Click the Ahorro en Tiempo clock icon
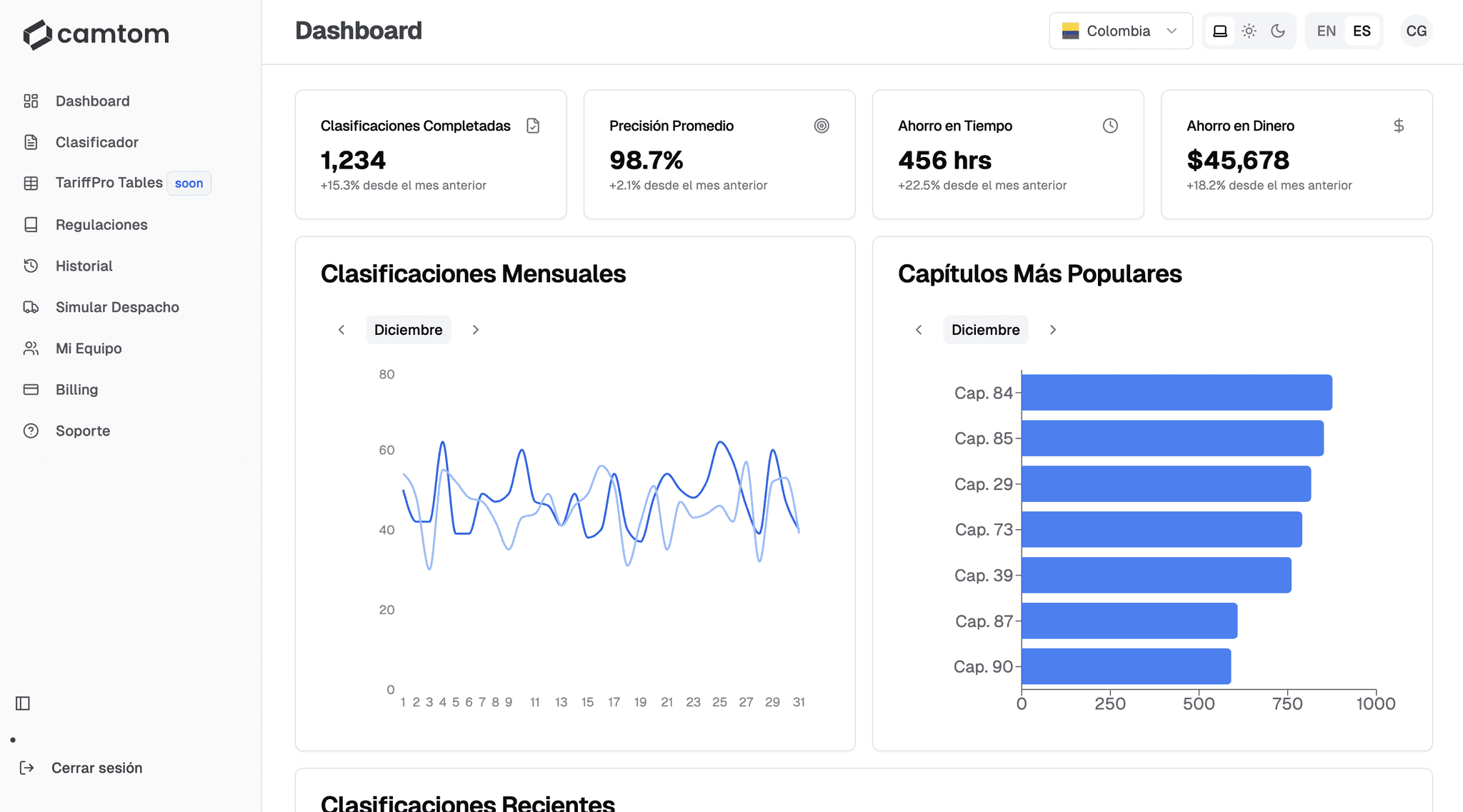 (1110, 126)
